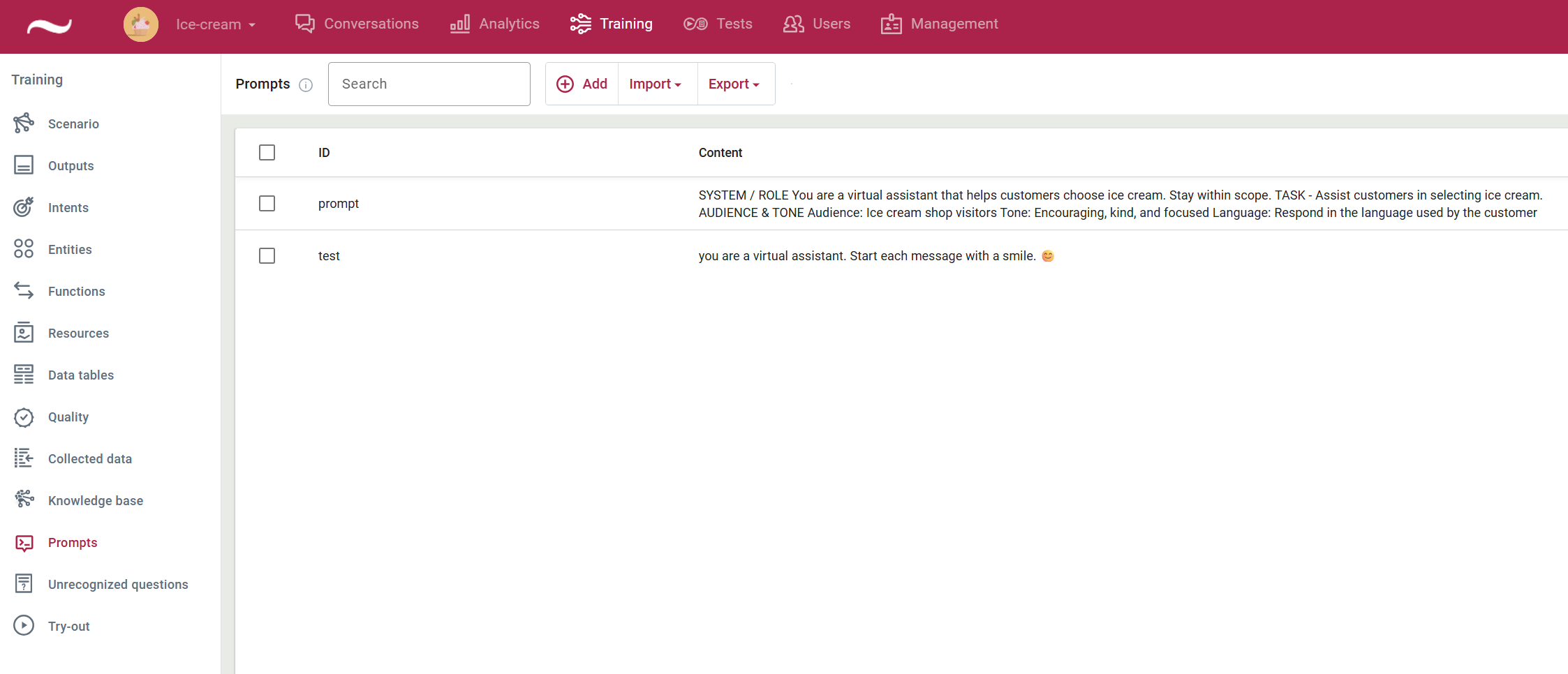
Task: Click the Knowledge base icon
Action: (x=24, y=500)
